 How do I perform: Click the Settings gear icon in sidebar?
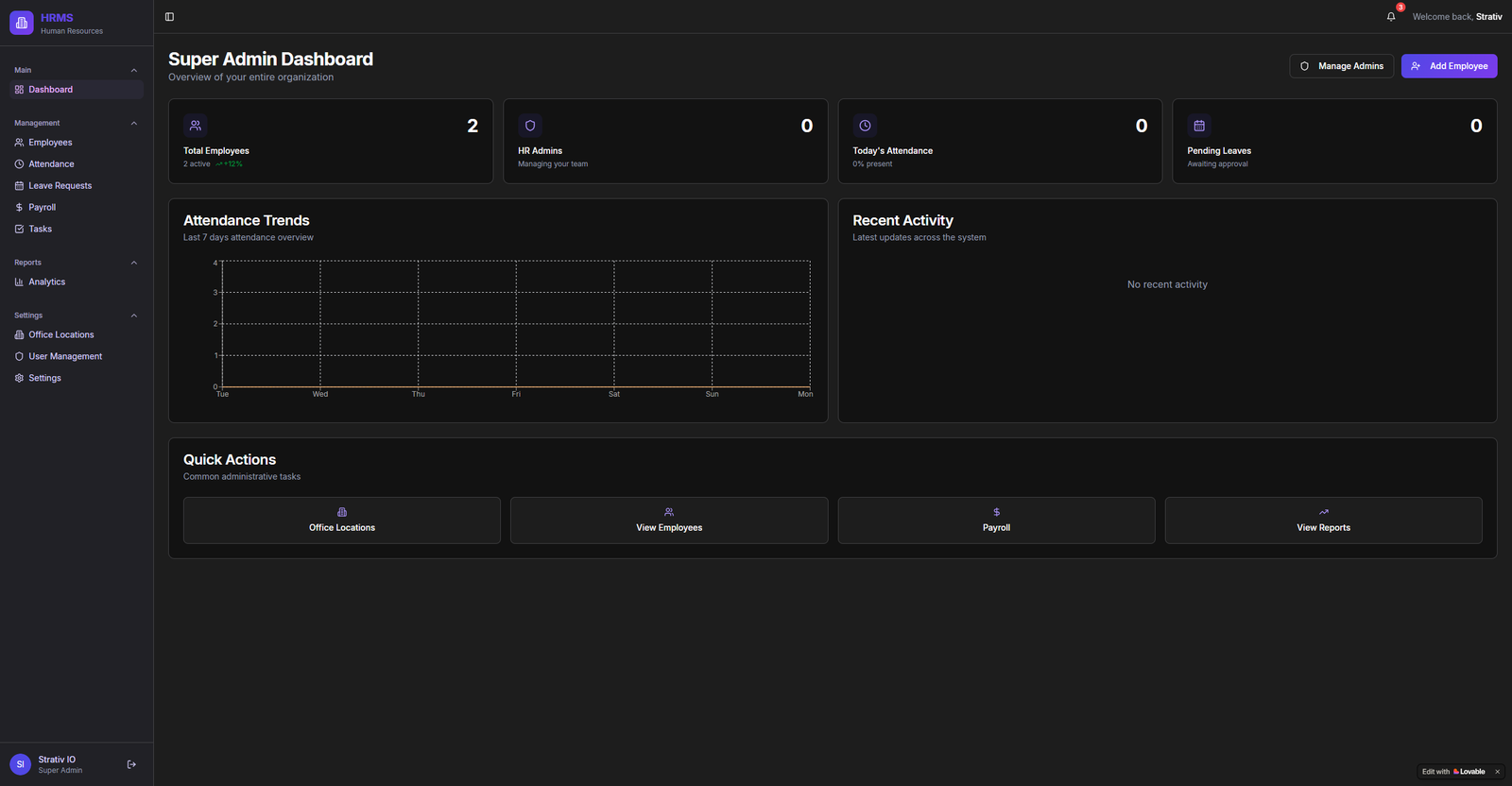[x=19, y=378]
